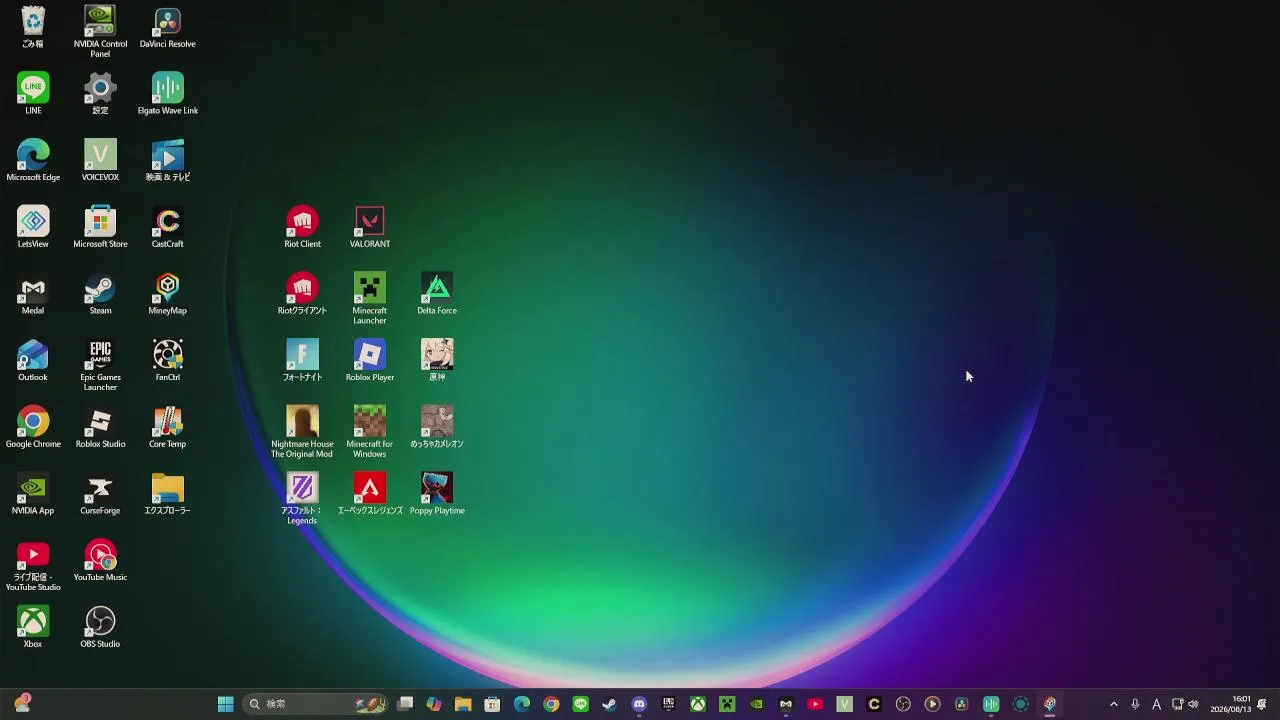The image size is (1280, 720).
Task: Open Steam from the taskbar
Action: tap(609, 704)
